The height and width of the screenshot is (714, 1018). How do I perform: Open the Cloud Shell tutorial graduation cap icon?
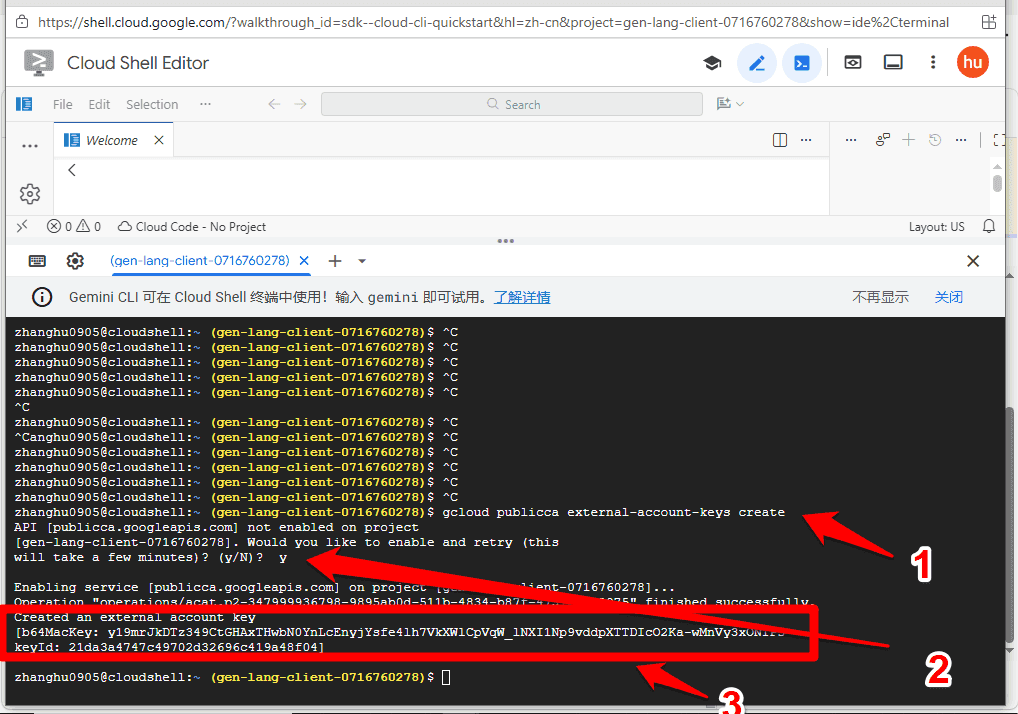[x=712, y=63]
